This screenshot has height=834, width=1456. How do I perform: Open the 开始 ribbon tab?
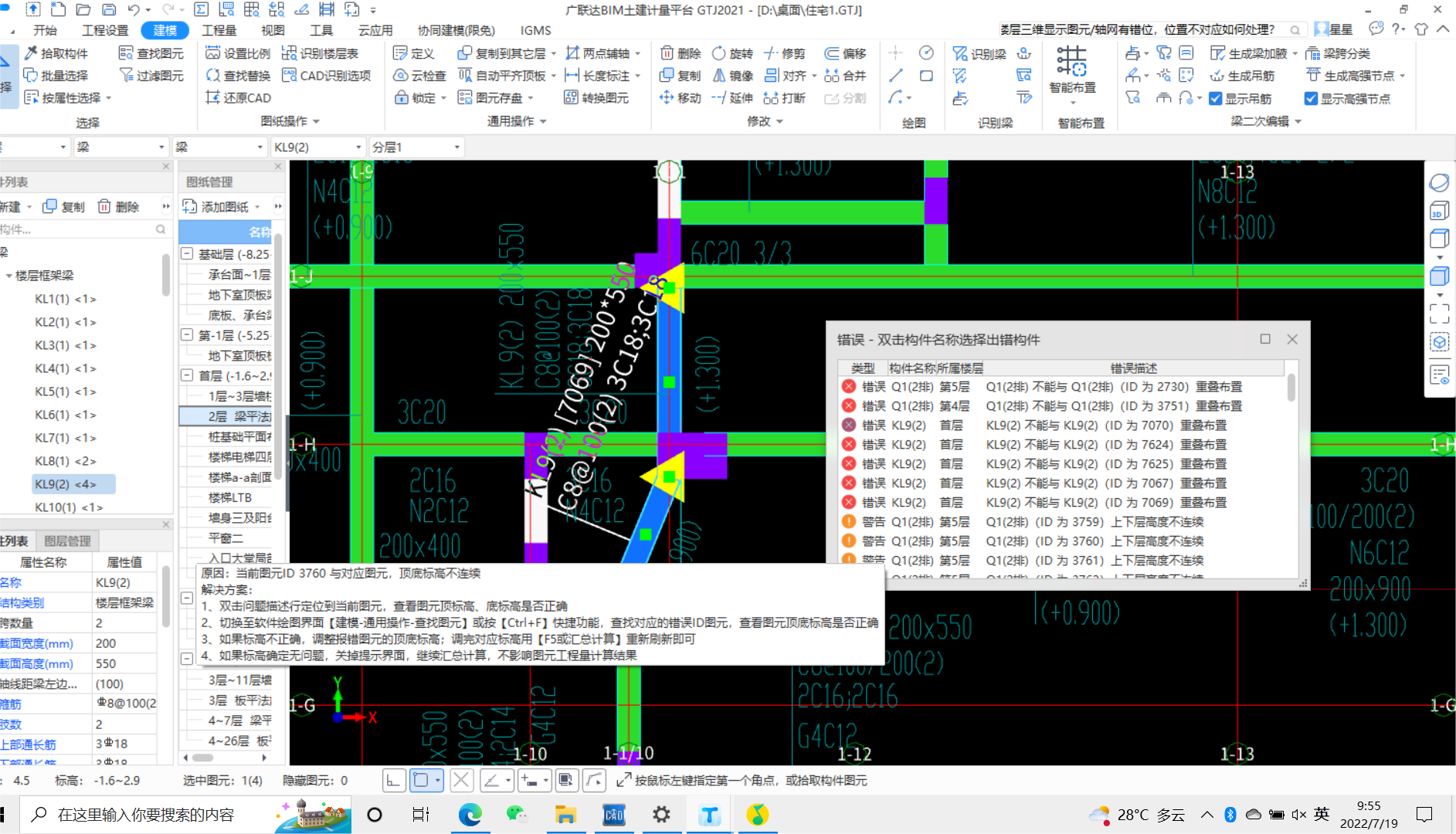pyautogui.click(x=46, y=30)
